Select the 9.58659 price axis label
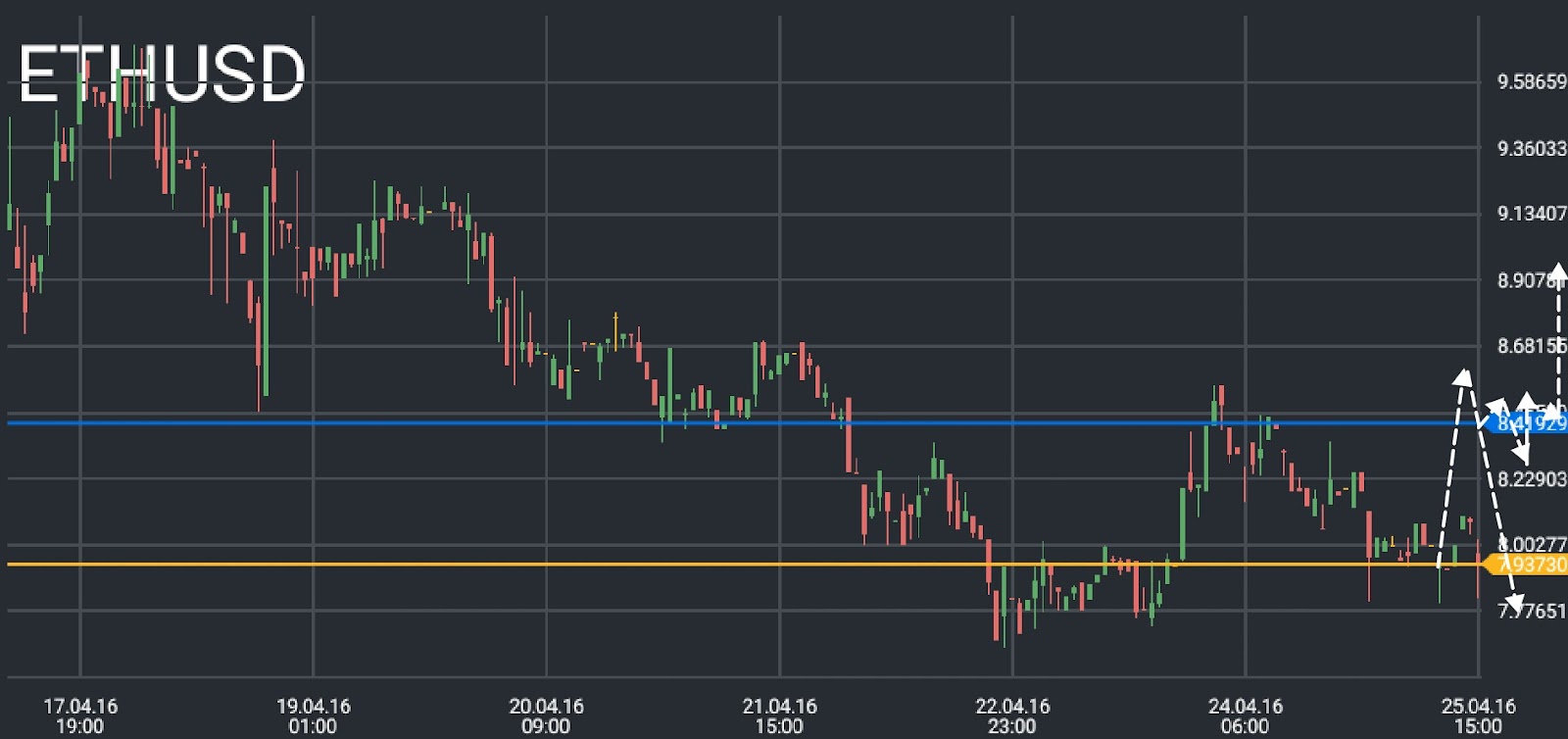 1532,82
